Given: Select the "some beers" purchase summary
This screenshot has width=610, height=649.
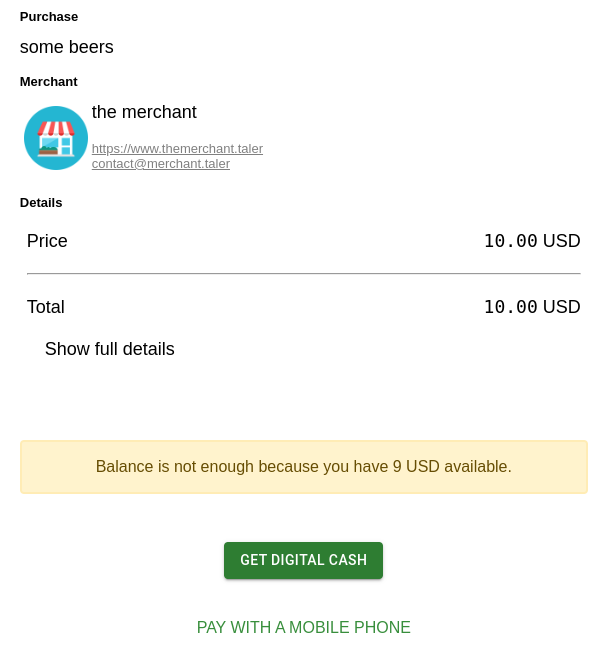Looking at the screenshot, I should [x=67, y=47].
